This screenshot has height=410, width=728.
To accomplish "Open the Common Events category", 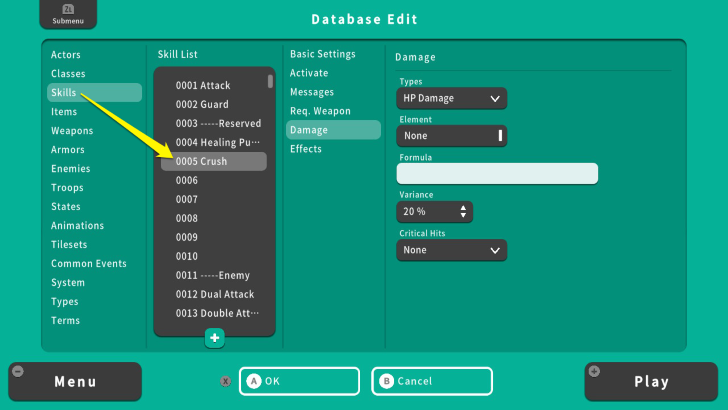I will pos(89,264).
